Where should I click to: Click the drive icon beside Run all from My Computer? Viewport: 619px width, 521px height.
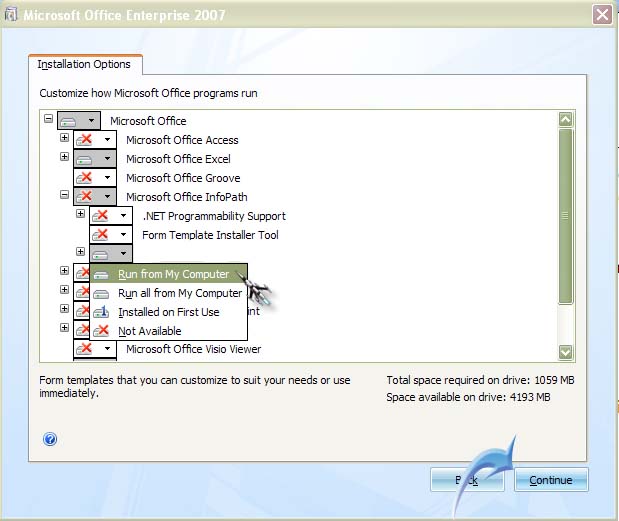(101, 294)
